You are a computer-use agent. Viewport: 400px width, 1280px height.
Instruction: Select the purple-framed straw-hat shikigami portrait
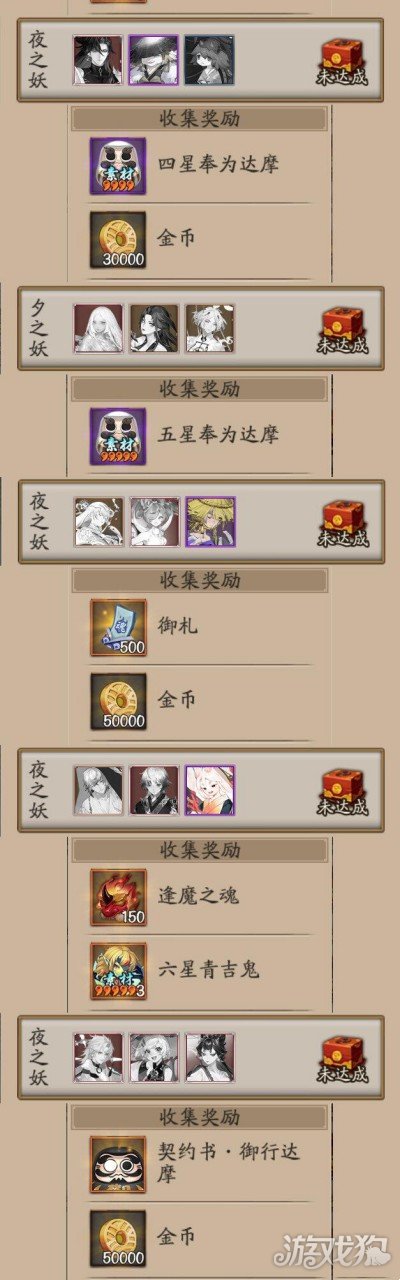210,521
